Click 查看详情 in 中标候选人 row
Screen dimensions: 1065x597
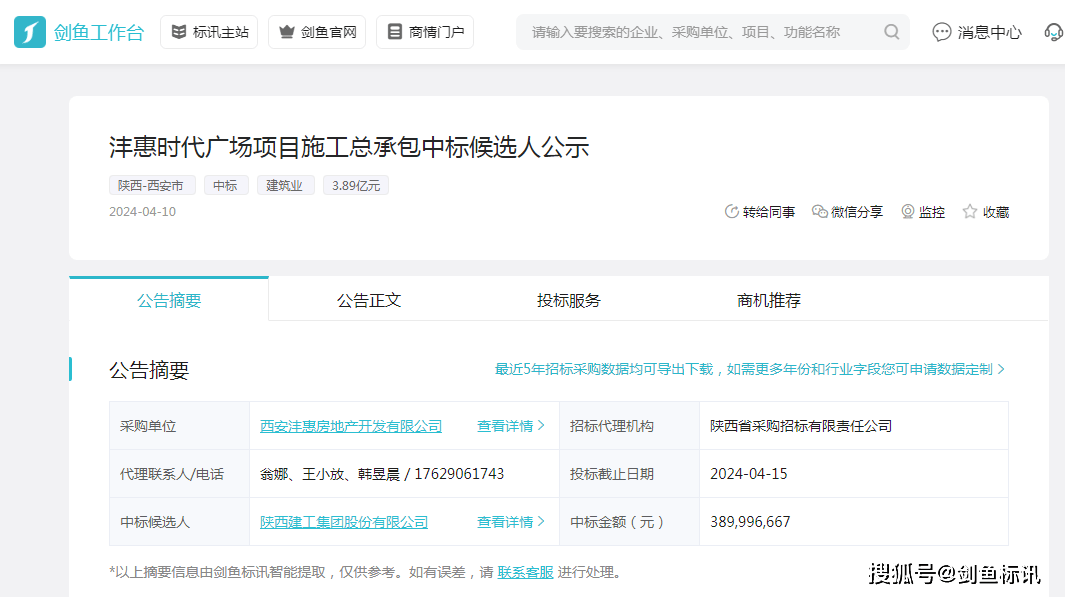pyautogui.click(x=511, y=522)
